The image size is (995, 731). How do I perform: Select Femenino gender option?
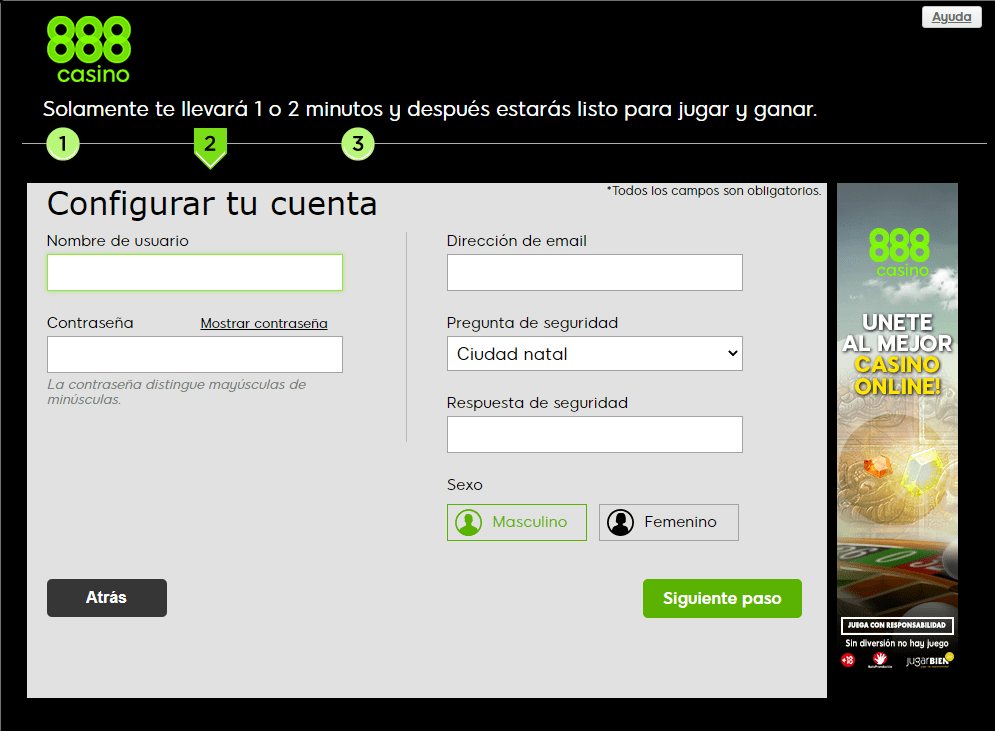click(669, 522)
